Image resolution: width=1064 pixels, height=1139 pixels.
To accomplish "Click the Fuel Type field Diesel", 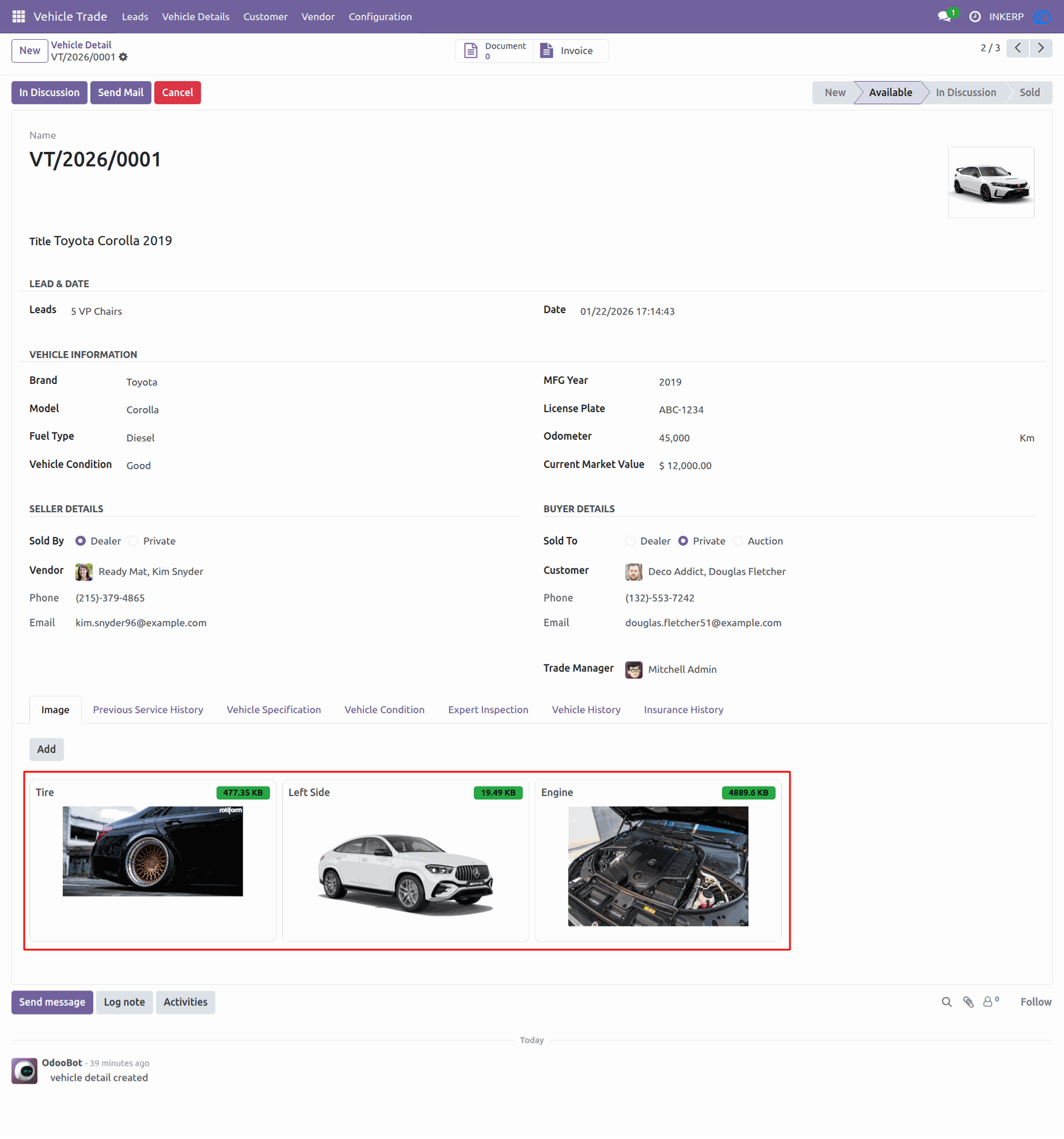I will pyautogui.click(x=140, y=438).
